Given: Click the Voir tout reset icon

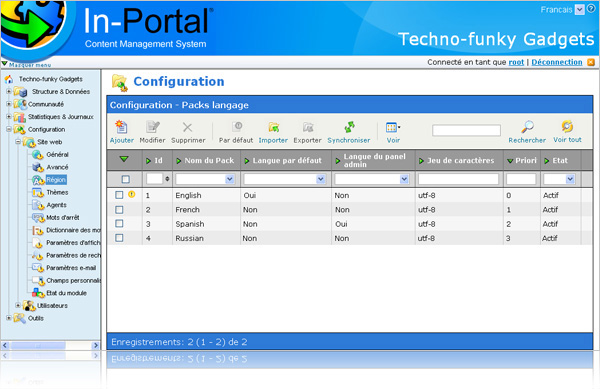Looking at the screenshot, I should tap(567, 126).
